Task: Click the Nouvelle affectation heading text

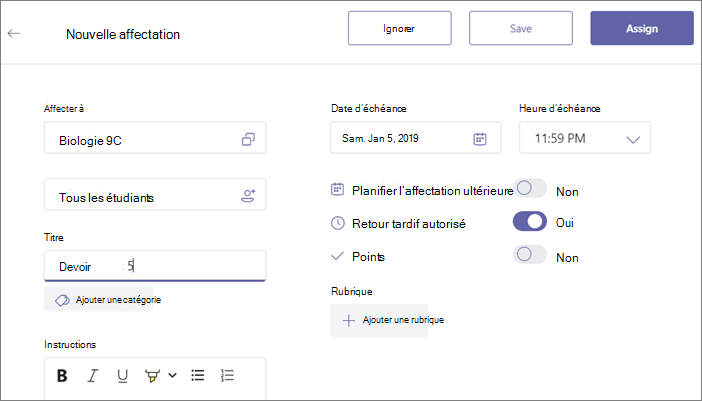Action: click(123, 34)
